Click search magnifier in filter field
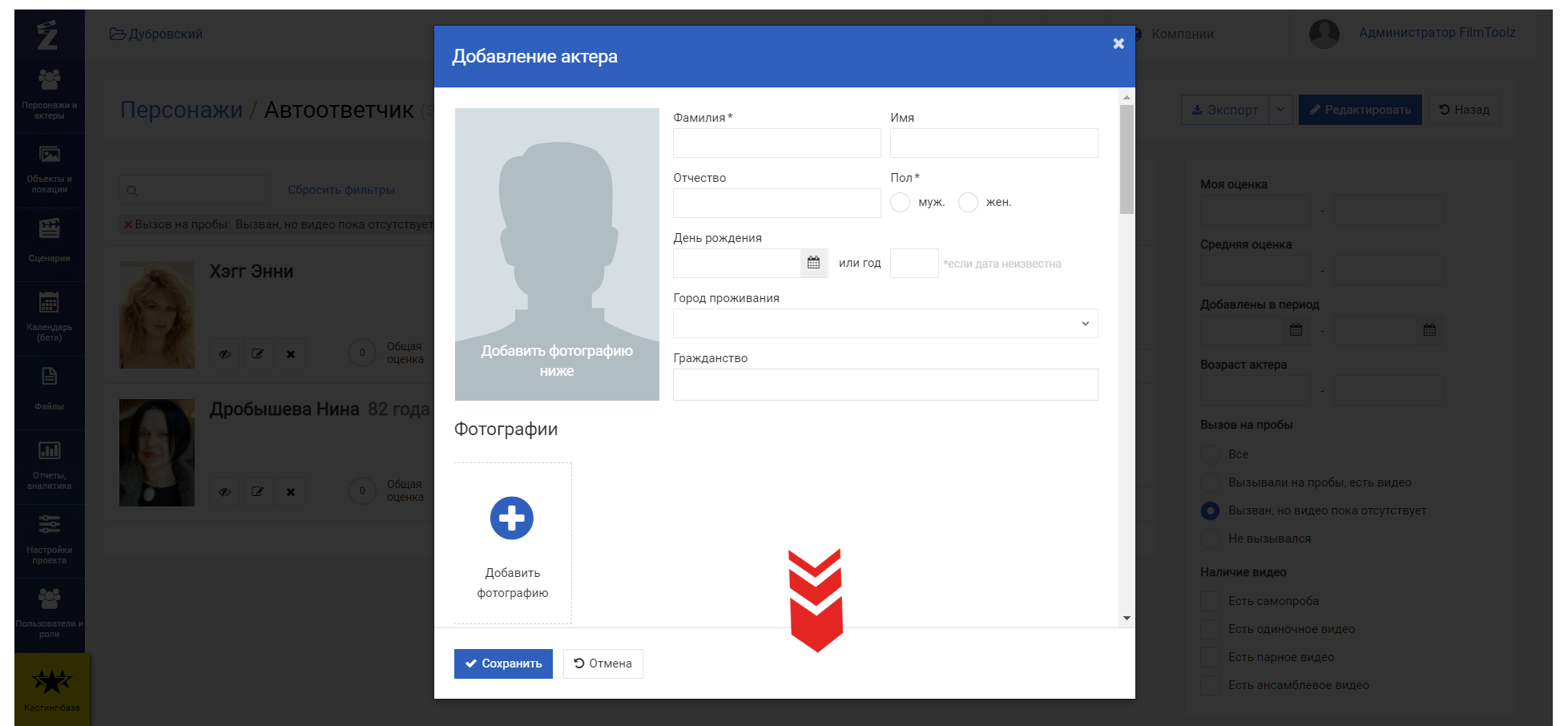1568x726 pixels. [132, 191]
